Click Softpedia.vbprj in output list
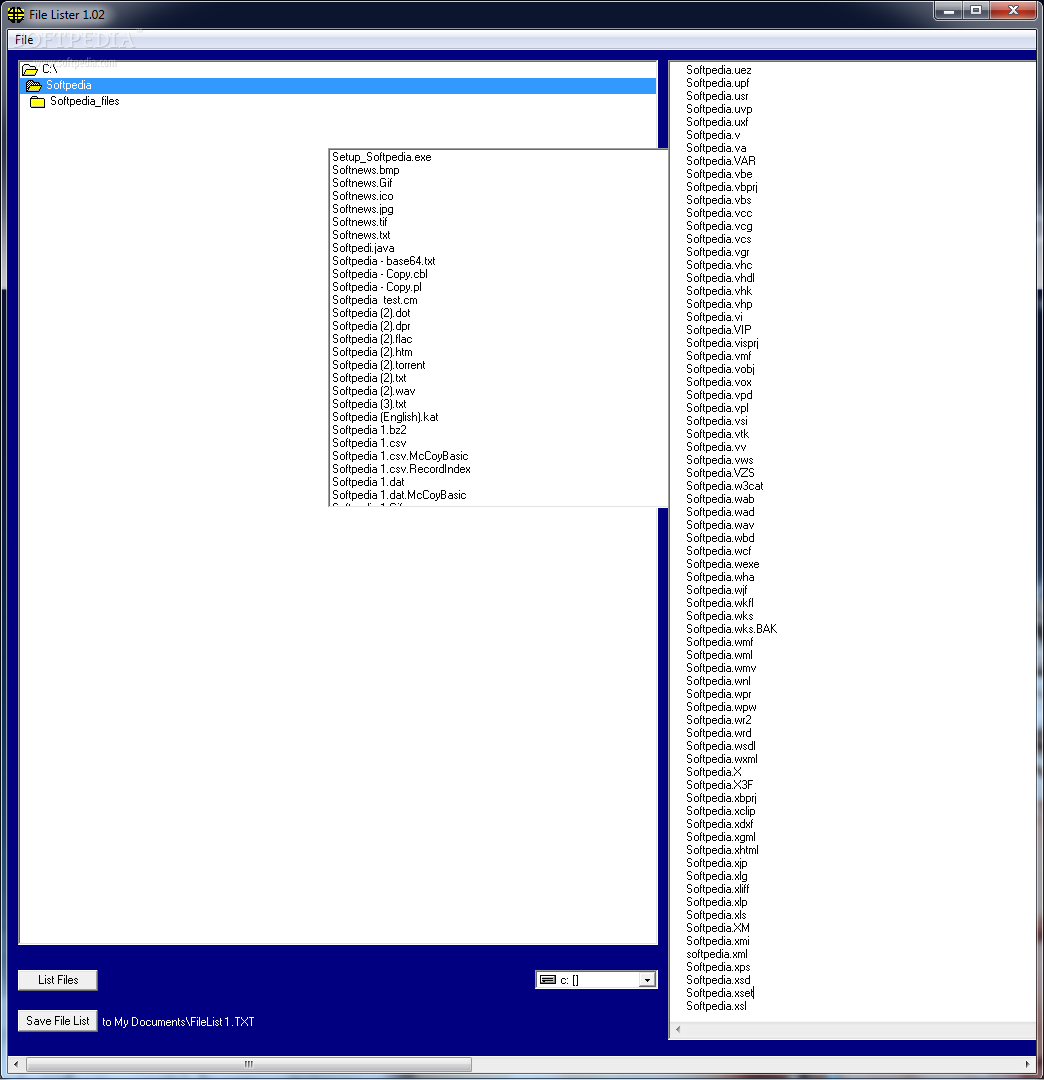1044x1080 pixels. [x=722, y=187]
